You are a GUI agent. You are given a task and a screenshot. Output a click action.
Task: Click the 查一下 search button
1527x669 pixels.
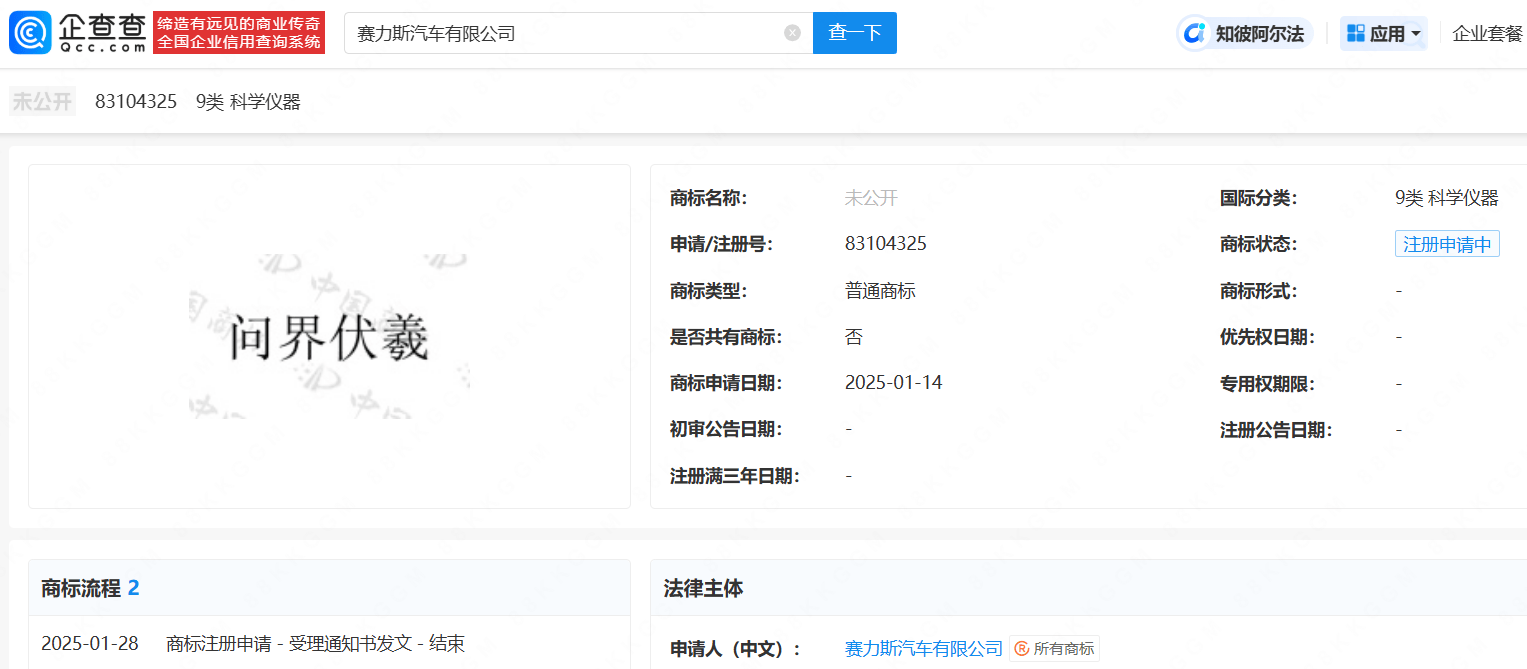(x=855, y=33)
